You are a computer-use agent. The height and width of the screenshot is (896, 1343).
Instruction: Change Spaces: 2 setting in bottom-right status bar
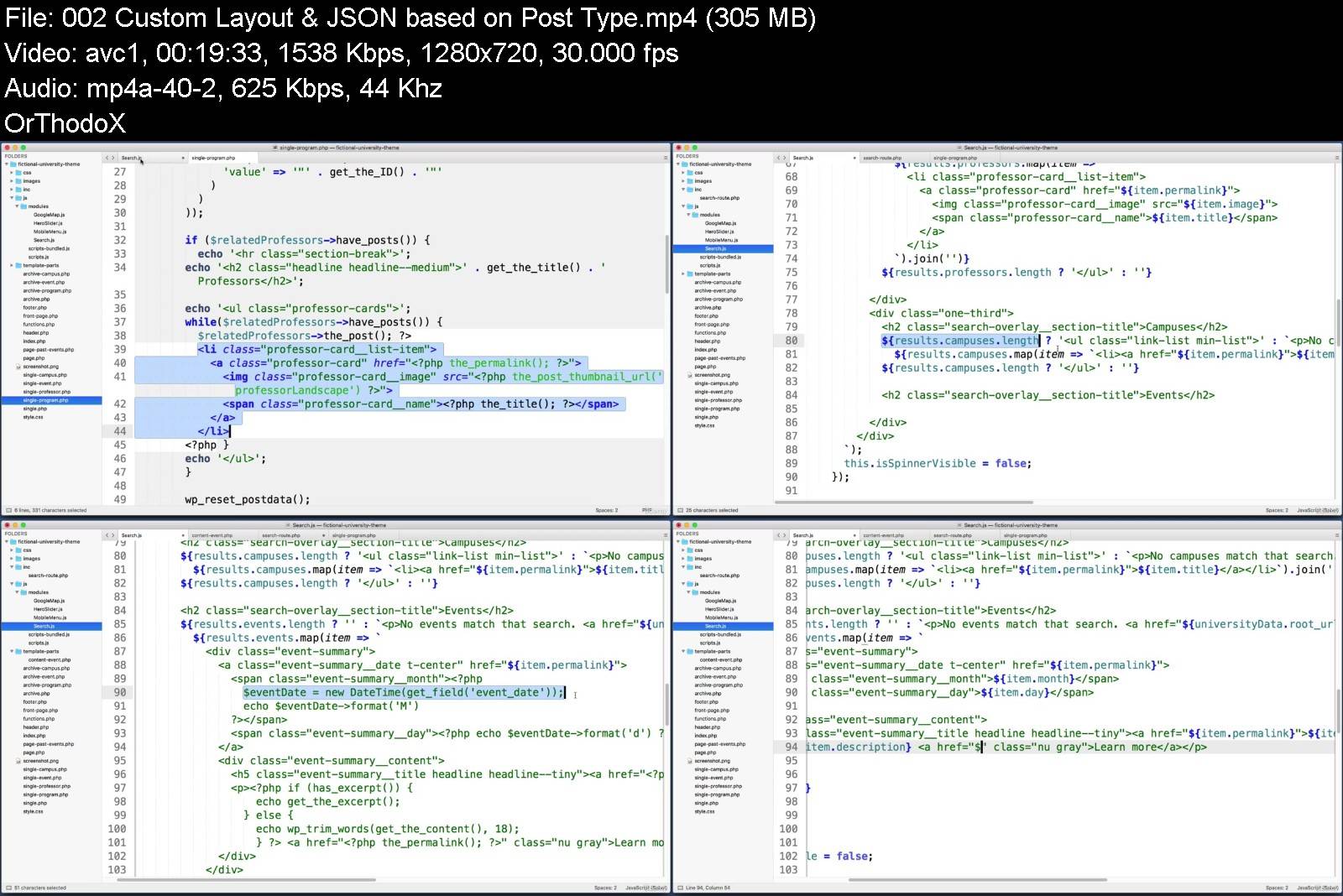1277,888
